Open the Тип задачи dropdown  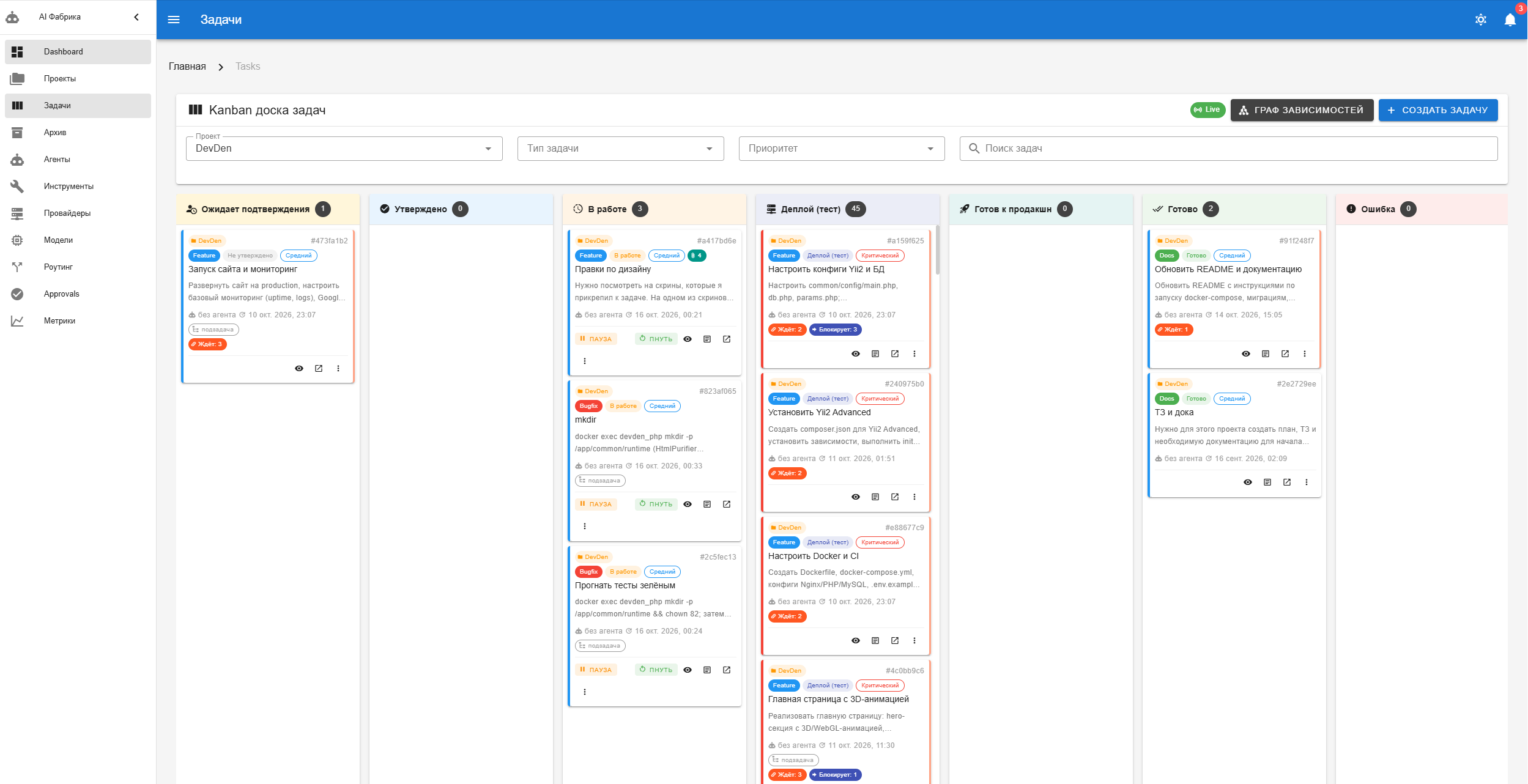[621, 149]
